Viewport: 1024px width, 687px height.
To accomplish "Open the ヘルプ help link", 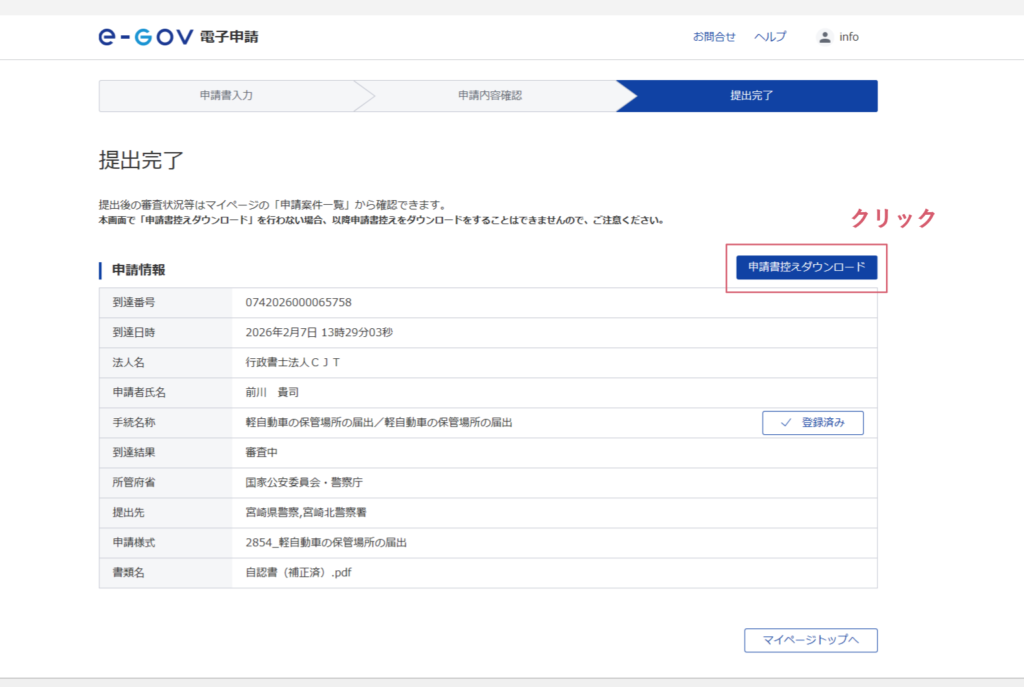I will (770, 37).
